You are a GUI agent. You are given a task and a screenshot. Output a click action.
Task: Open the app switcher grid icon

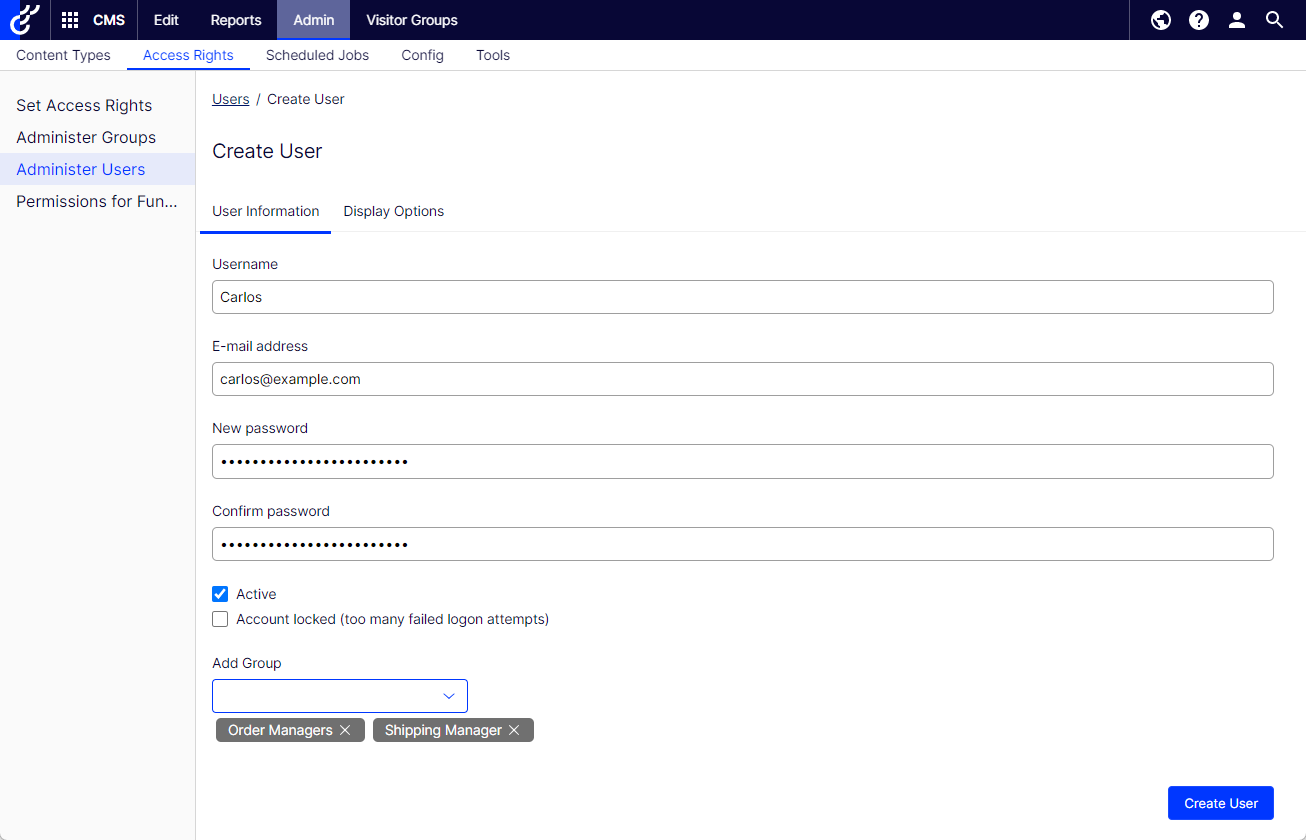(x=68, y=19)
